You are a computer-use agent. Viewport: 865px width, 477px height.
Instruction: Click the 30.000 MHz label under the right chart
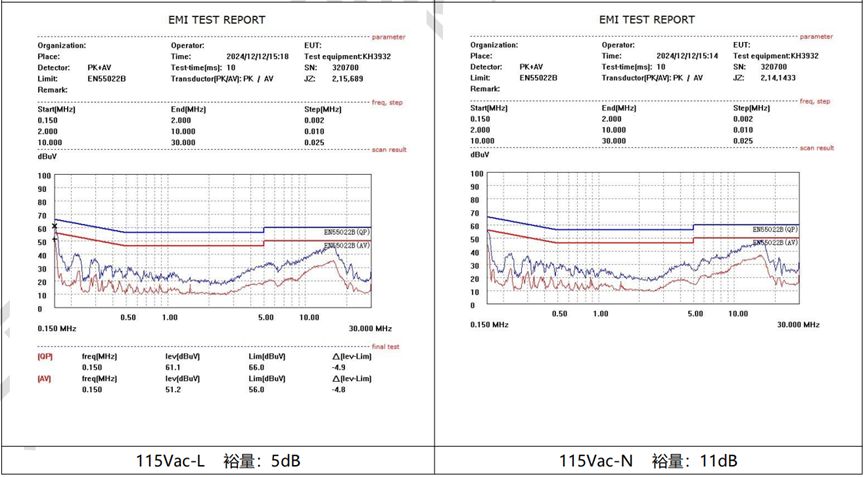point(796,325)
